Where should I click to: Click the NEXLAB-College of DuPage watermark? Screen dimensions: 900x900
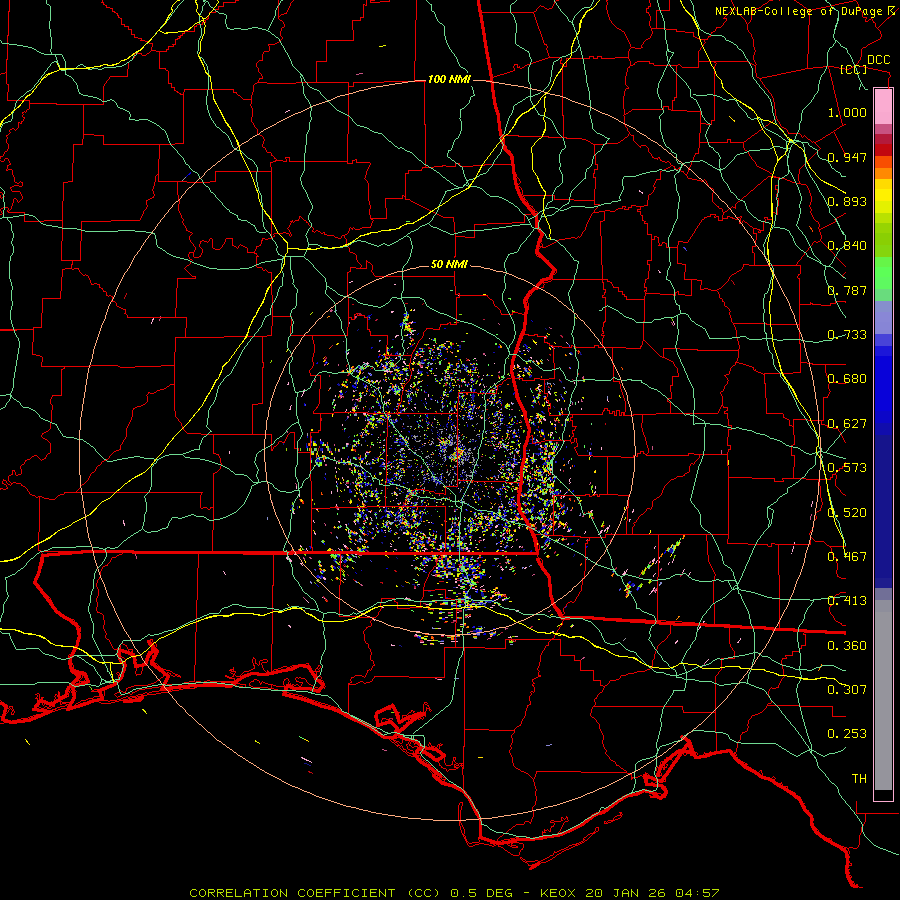click(x=806, y=11)
